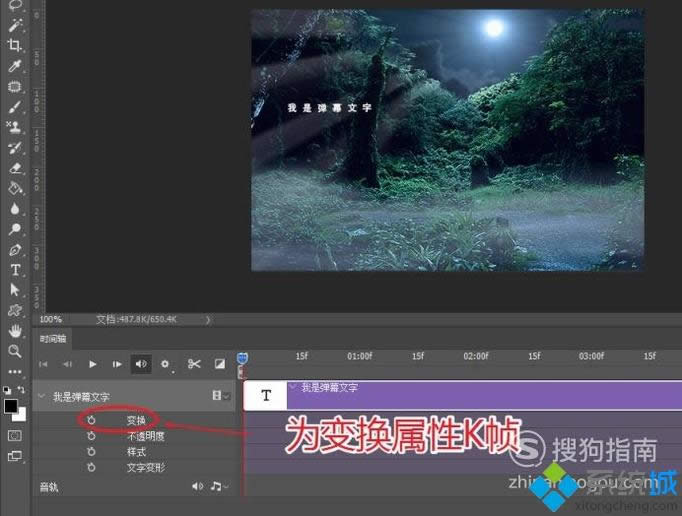Open the three-dots edit toolbar menu

(15, 372)
